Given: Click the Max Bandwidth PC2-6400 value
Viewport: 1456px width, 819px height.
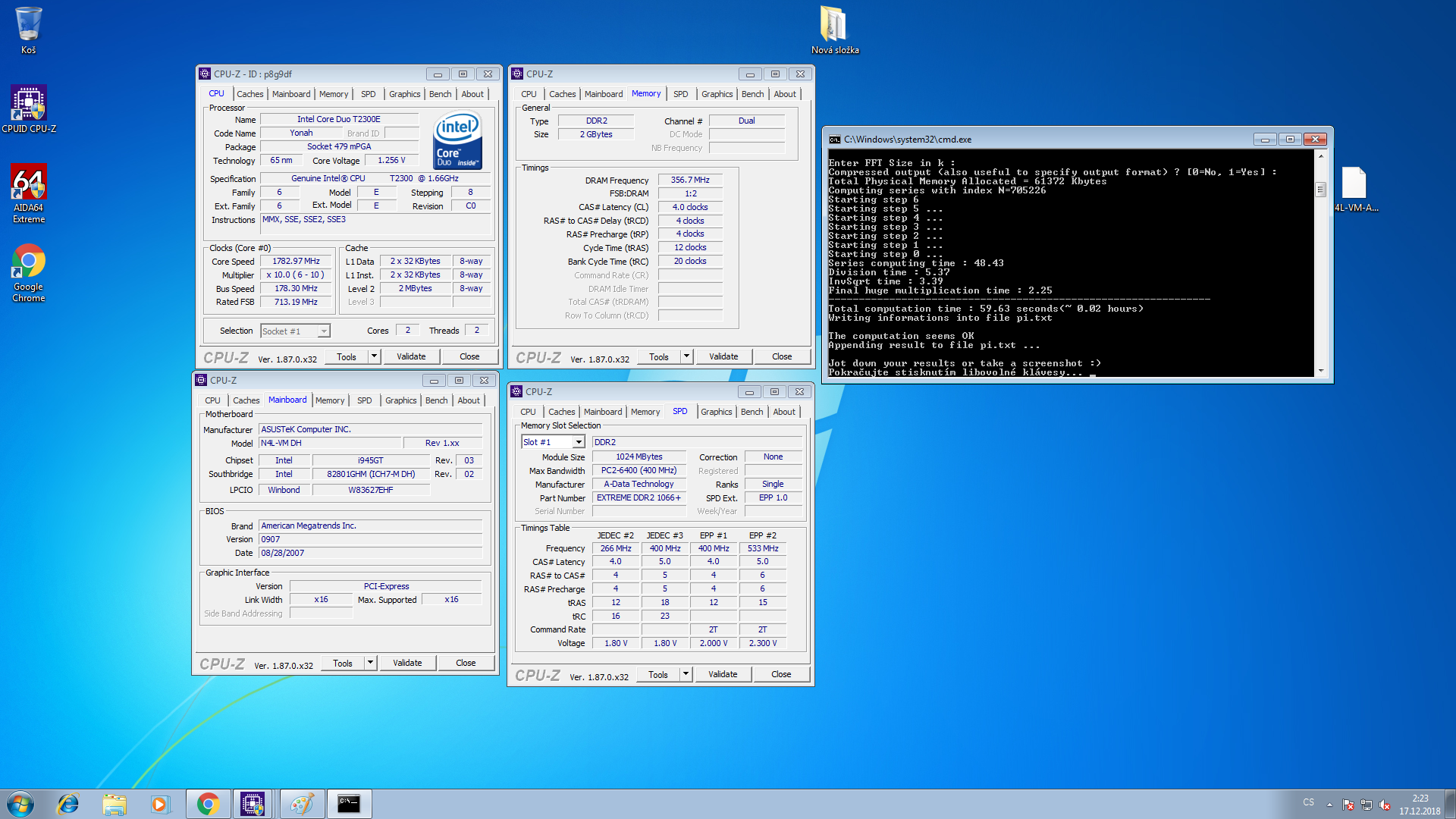Looking at the screenshot, I should coord(639,470).
